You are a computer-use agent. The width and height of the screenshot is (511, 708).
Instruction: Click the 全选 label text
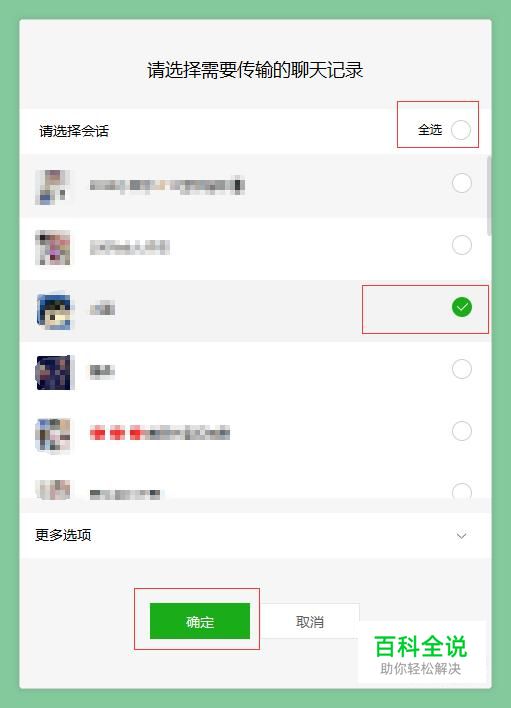pos(430,130)
